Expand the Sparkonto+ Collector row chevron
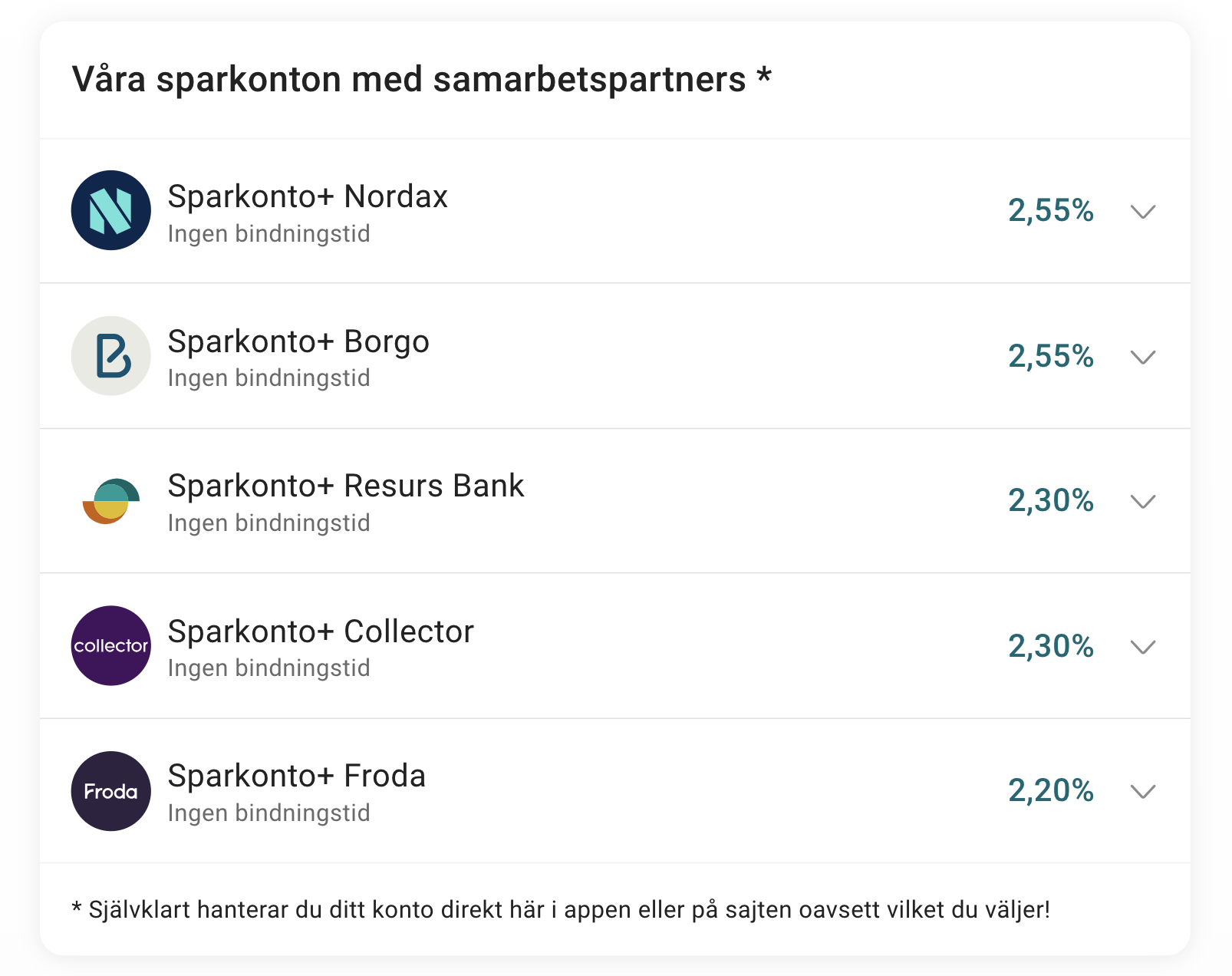This screenshot has height=976, width=1232. 1143,647
